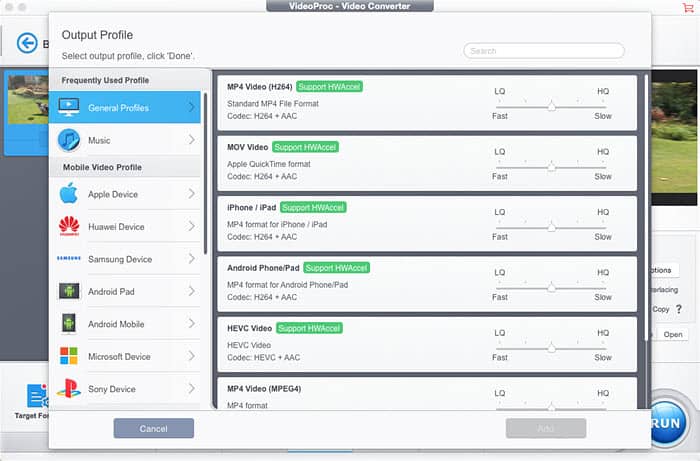This screenshot has width=700, height=461.
Task: Expand the General Profiles chevron
Action: (x=192, y=107)
